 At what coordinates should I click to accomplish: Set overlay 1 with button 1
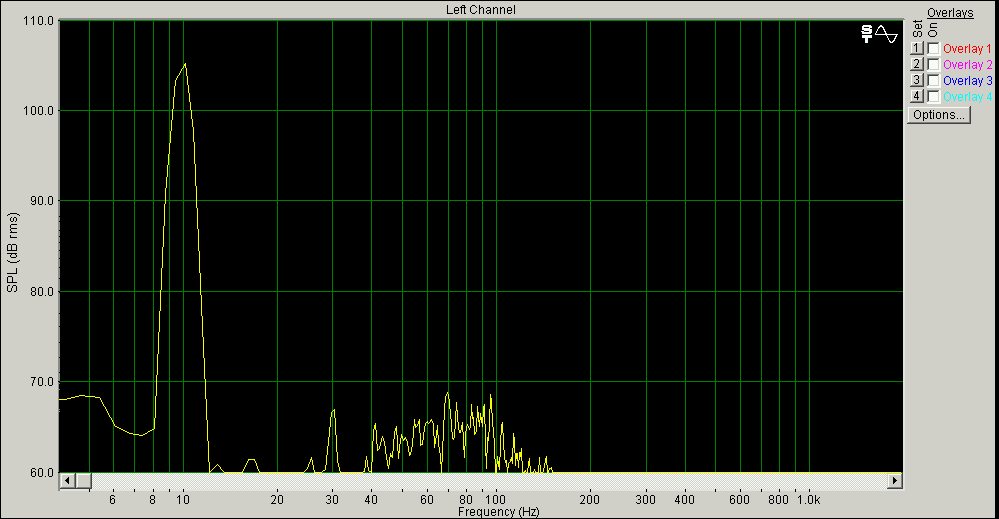[x=916, y=48]
